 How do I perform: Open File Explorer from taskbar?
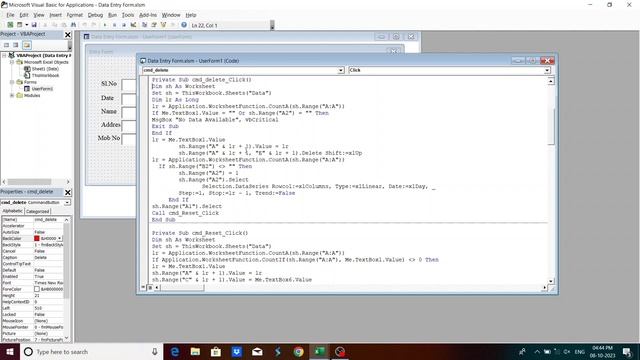(195, 352)
